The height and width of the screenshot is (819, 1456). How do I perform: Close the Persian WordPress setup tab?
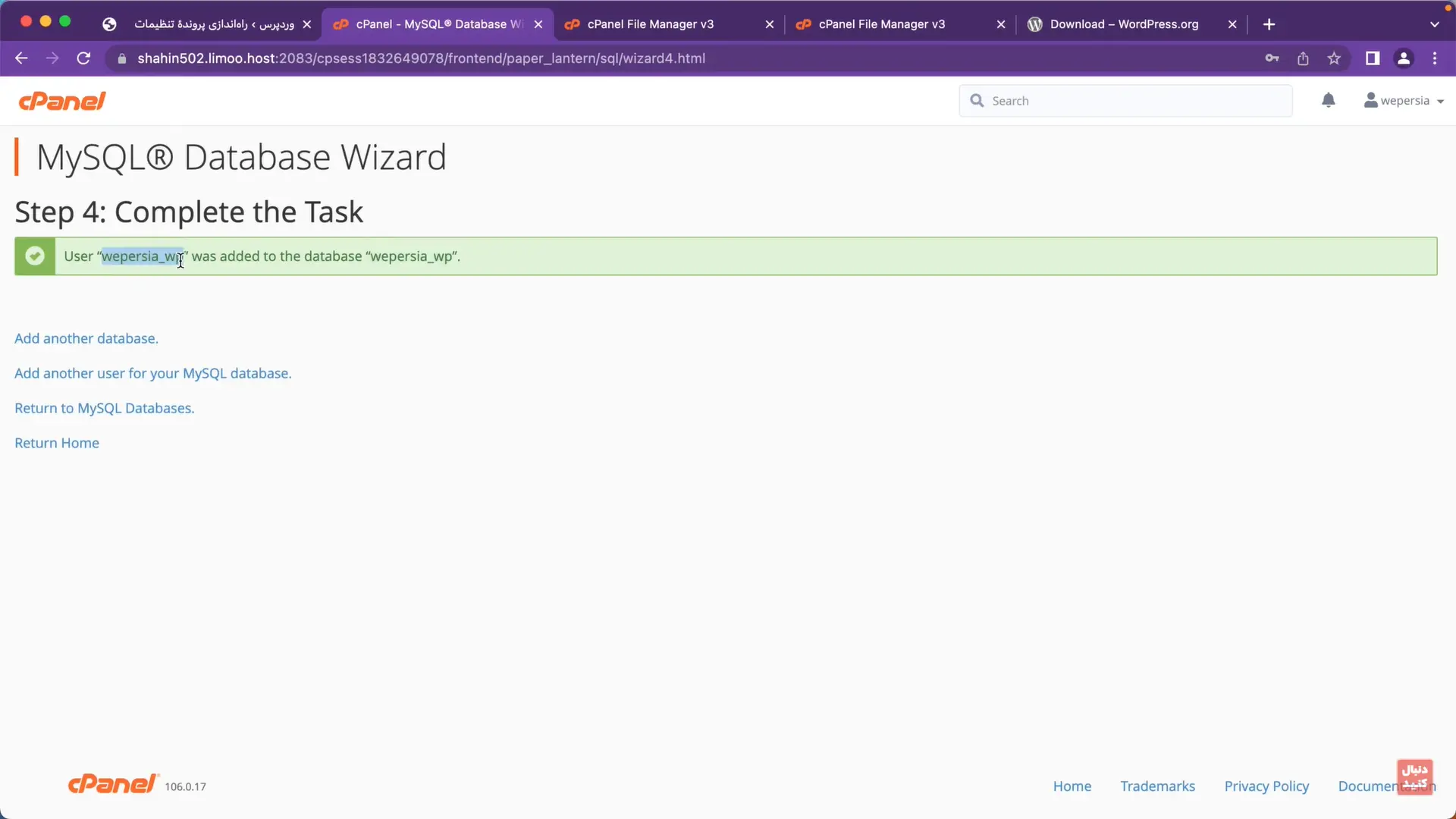pos(307,24)
